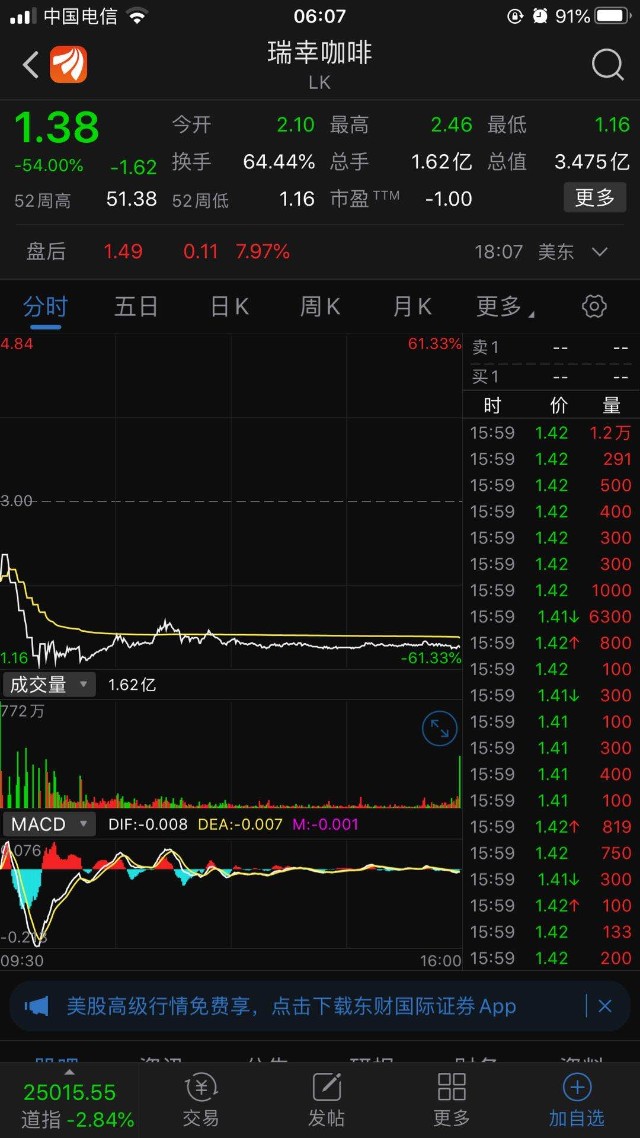Open the MACD indicator dropdown
Screen dimensions: 640x1138
48,824
